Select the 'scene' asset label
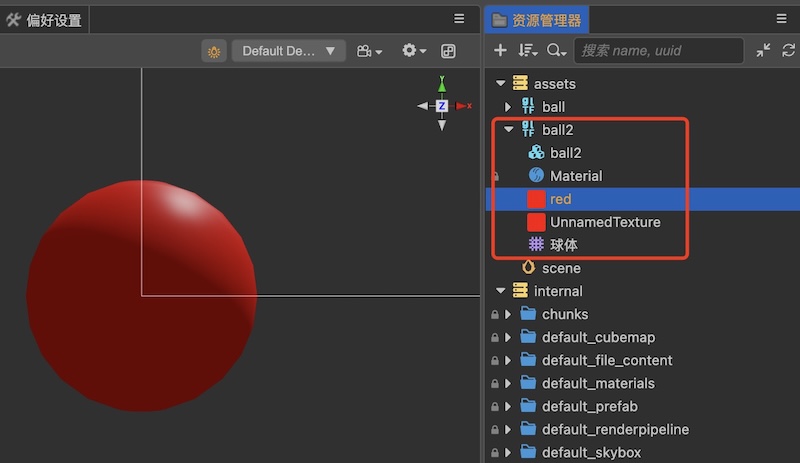The width and height of the screenshot is (800, 463). tap(561, 268)
